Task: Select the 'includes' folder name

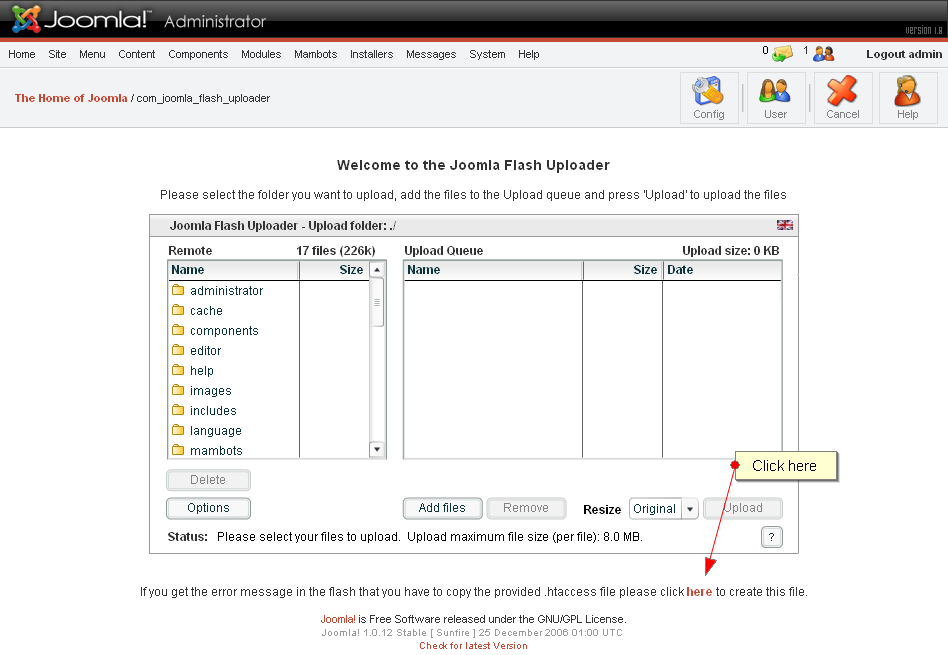Action: (x=213, y=411)
